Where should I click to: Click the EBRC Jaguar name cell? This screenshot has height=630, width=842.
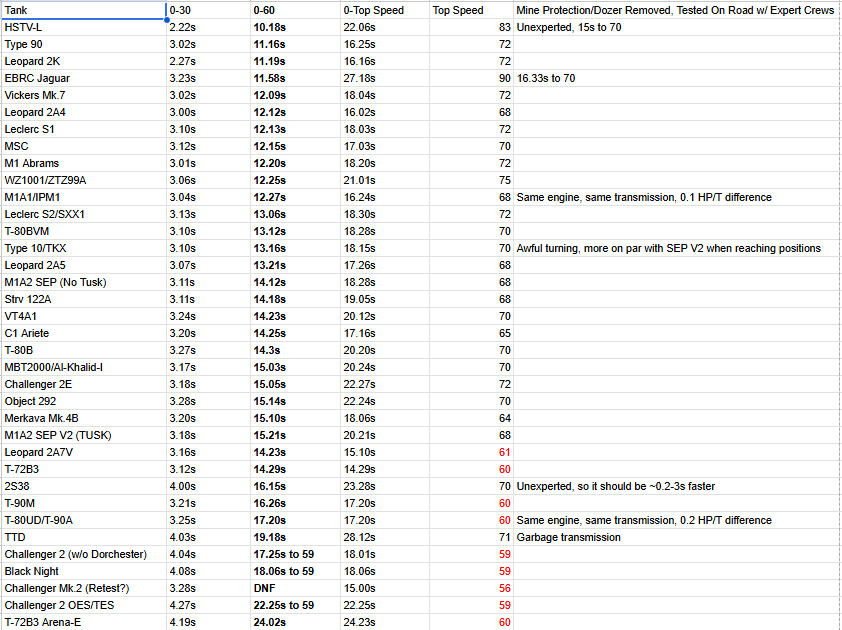pos(83,78)
